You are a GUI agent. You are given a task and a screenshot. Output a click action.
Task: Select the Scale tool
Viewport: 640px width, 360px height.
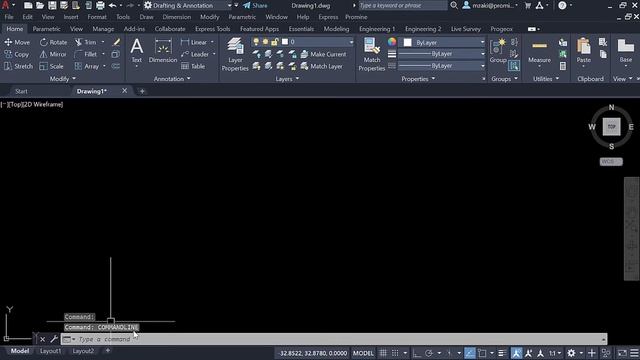coord(51,66)
